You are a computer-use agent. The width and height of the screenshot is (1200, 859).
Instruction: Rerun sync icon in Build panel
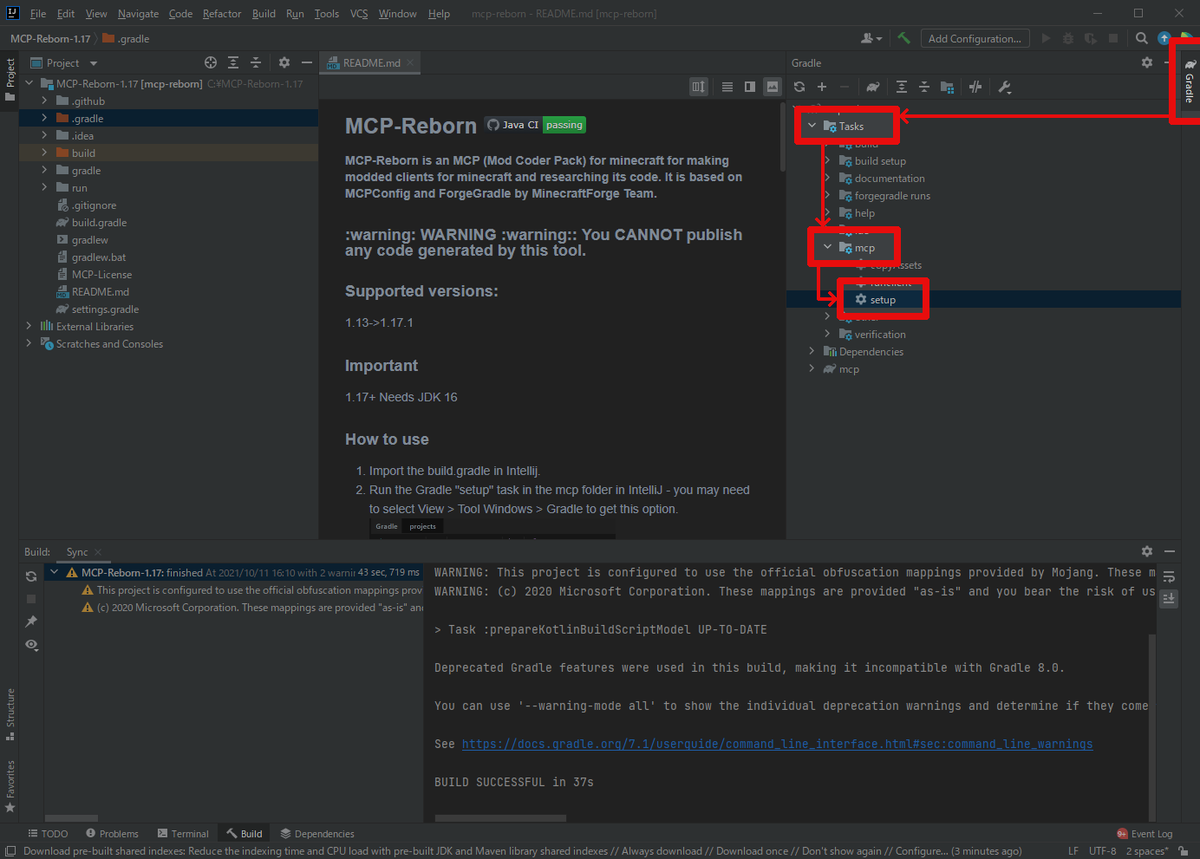click(31, 576)
